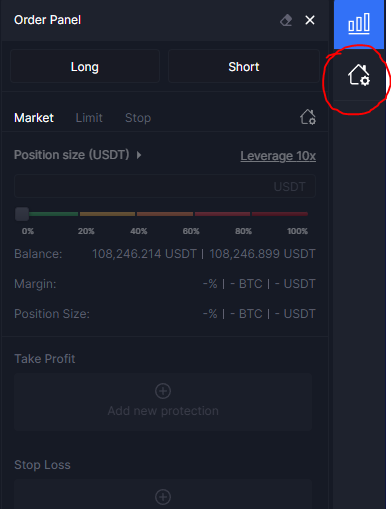Image resolution: width=391 pixels, height=509 pixels.
Task: Open house-gear settings icon beside order tabs
Action: pos(308,117)
